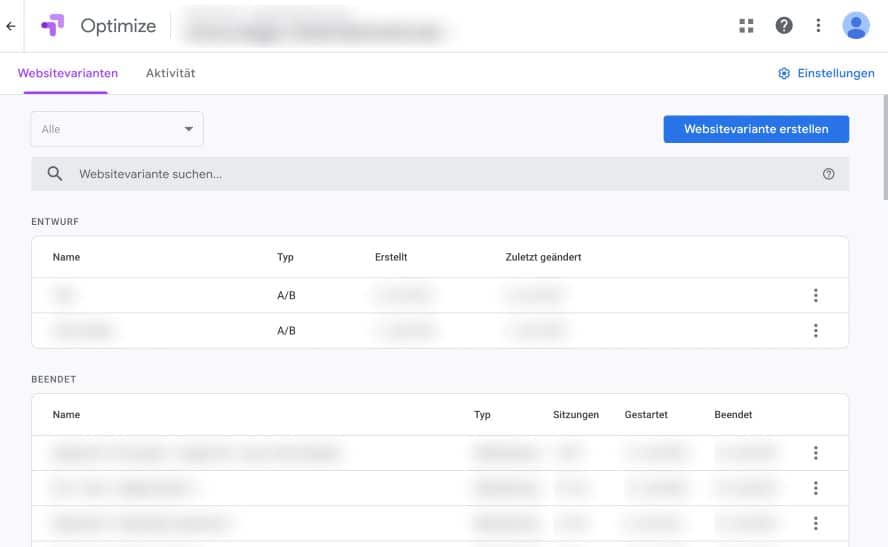Open options for third Beendet row
The image size is (888, 547).
[816, 523]
